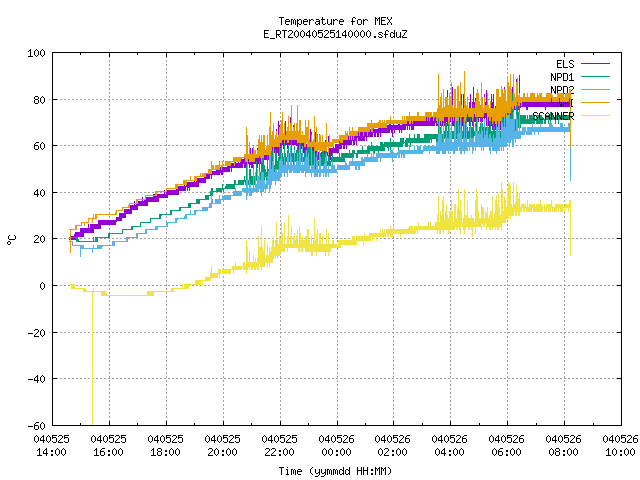Click the NPD2 legend label
This screenshot has height=480, width=640.
562,90
